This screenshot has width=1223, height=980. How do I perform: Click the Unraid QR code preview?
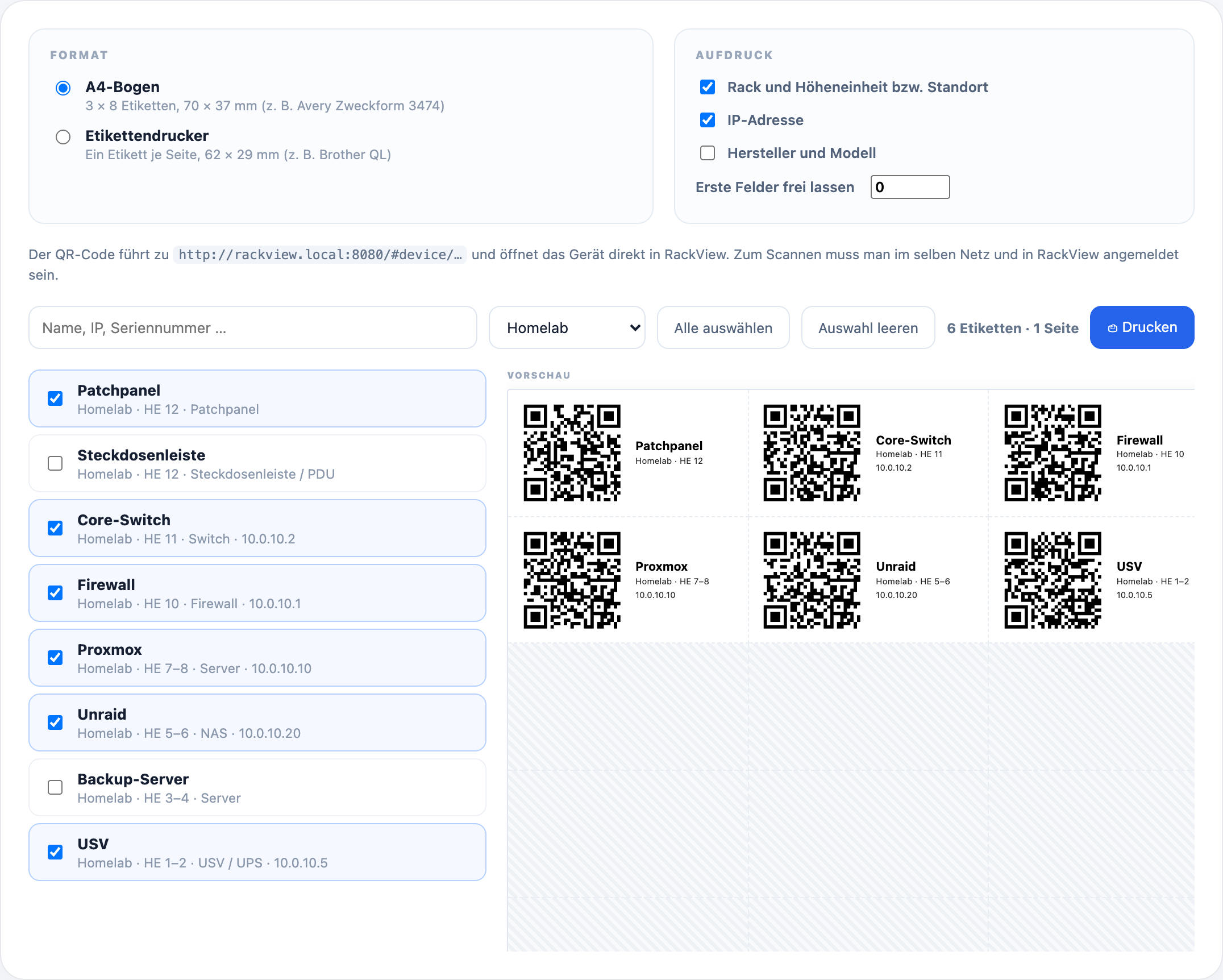coord(812,580)
